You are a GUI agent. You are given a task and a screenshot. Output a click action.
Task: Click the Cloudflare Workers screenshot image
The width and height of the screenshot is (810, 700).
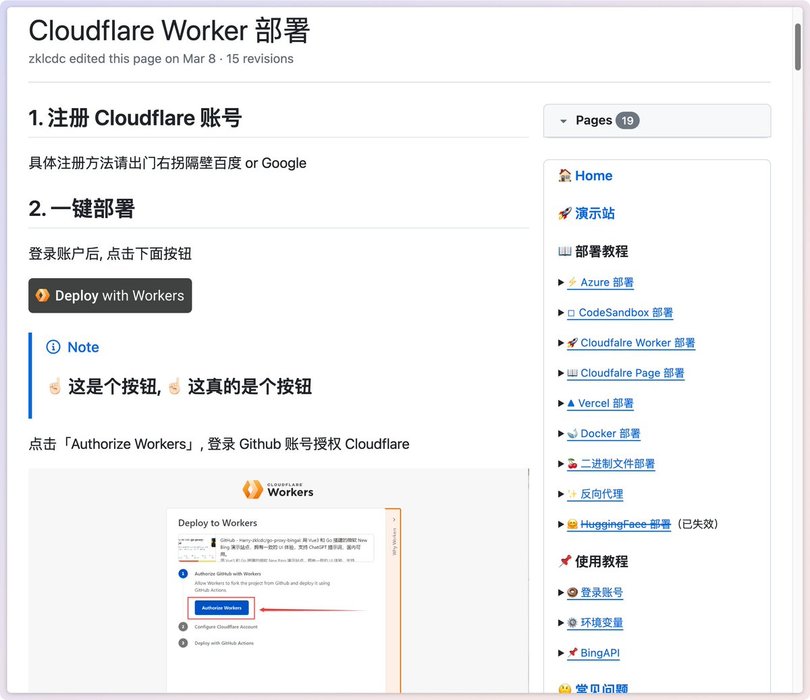click(x=279, y=580)
